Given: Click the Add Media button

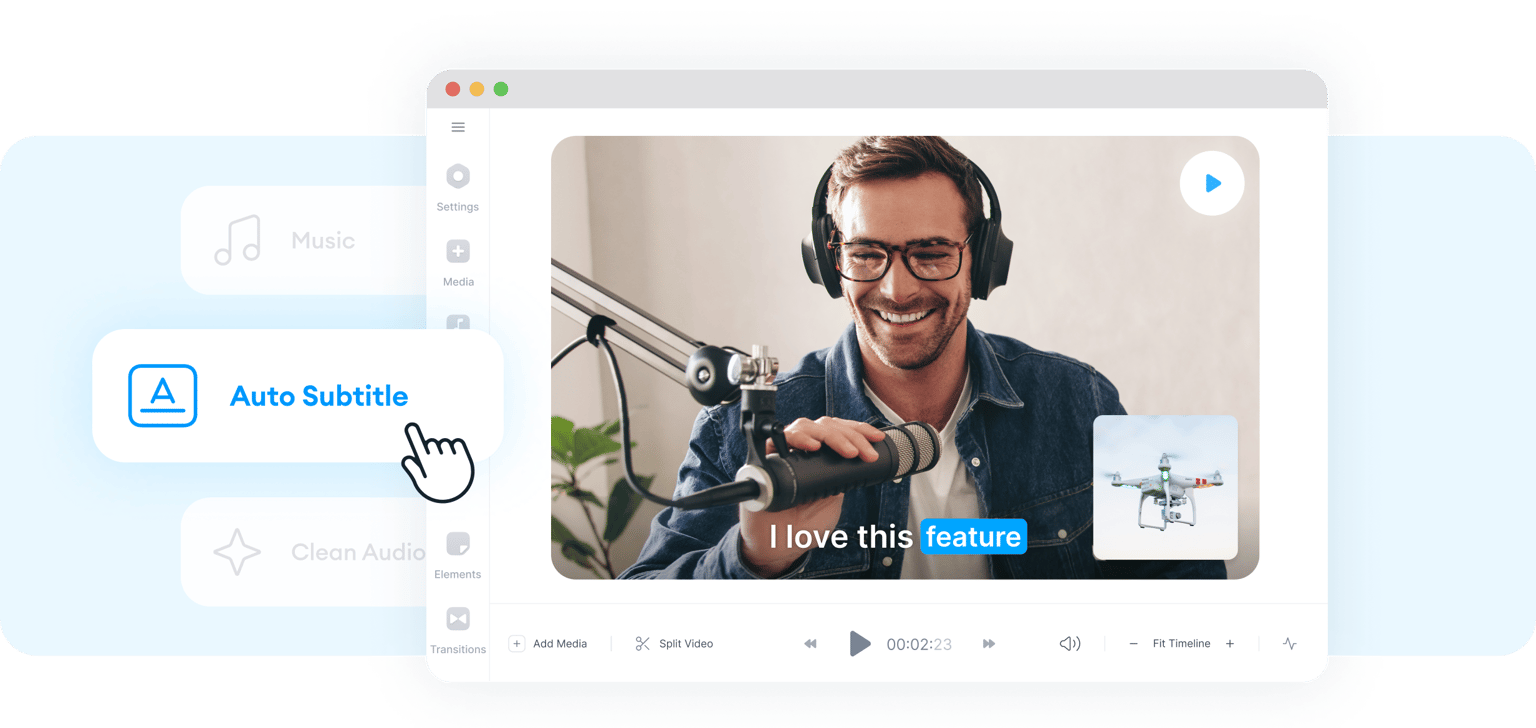Looking at the screenshot, I should (548, 644).
